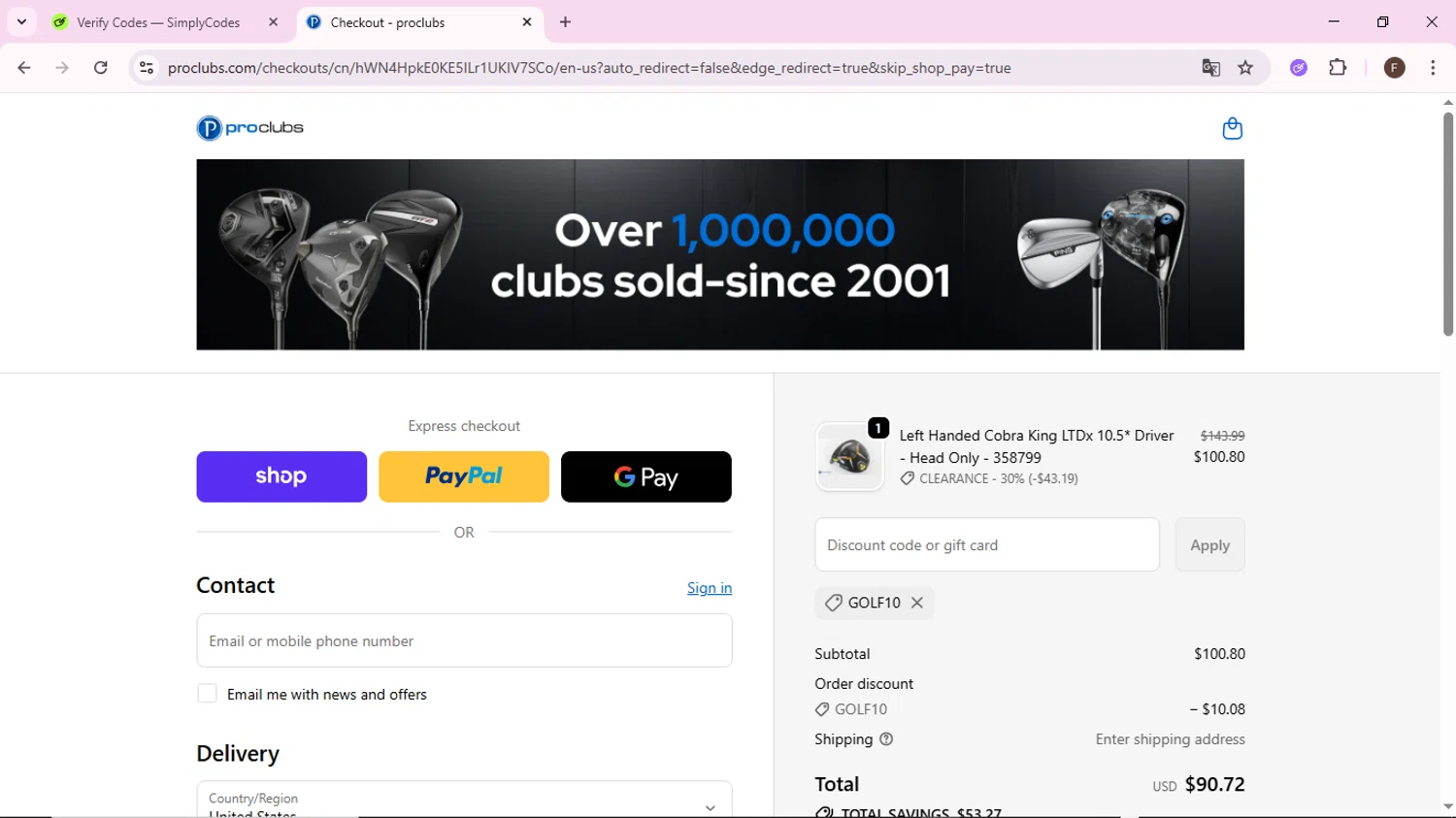Go forward in browser history
This screenshot has height=818, width=1456.
point(62,68)
